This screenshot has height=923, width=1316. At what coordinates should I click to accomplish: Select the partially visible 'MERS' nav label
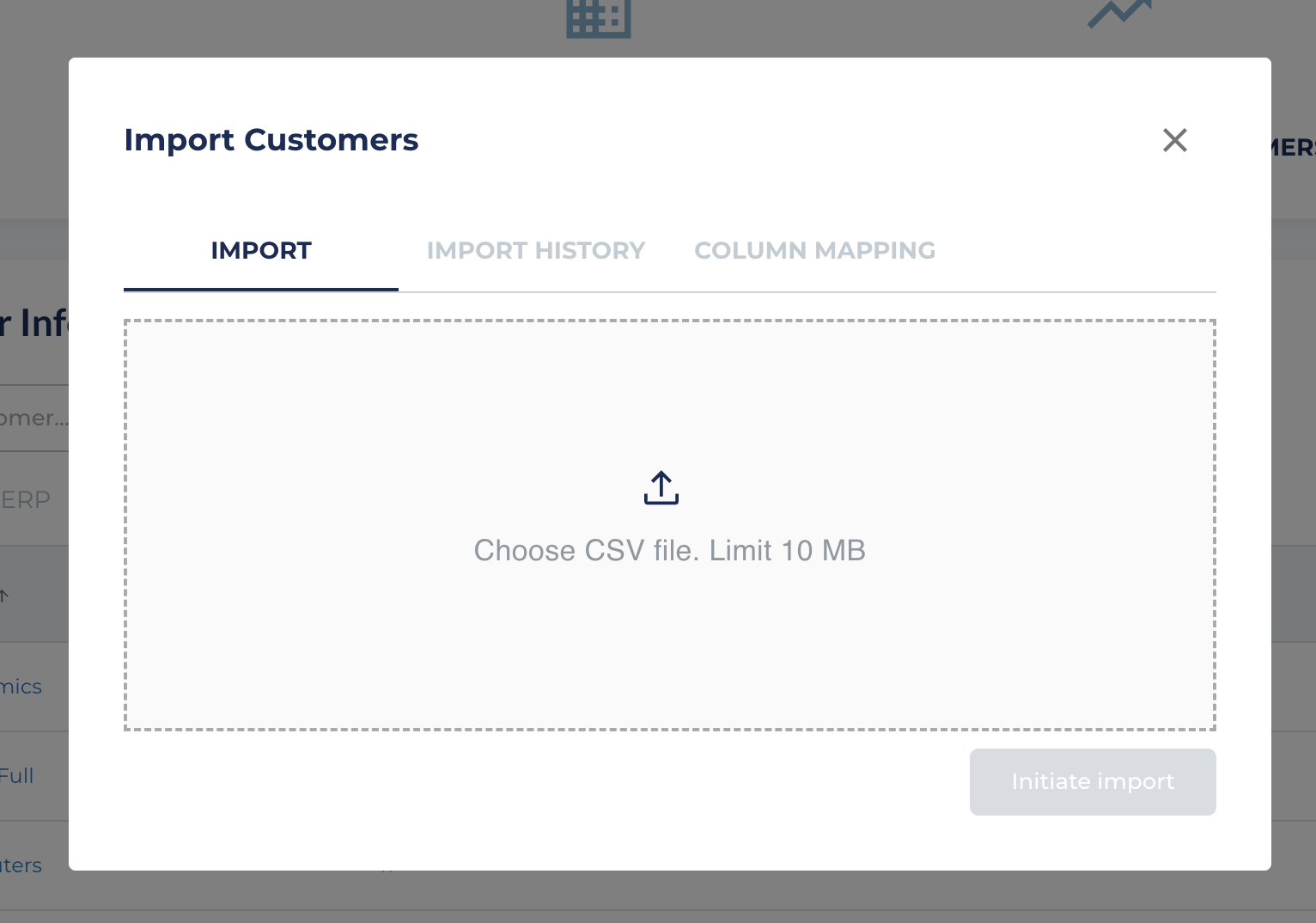pos(1294,148)
